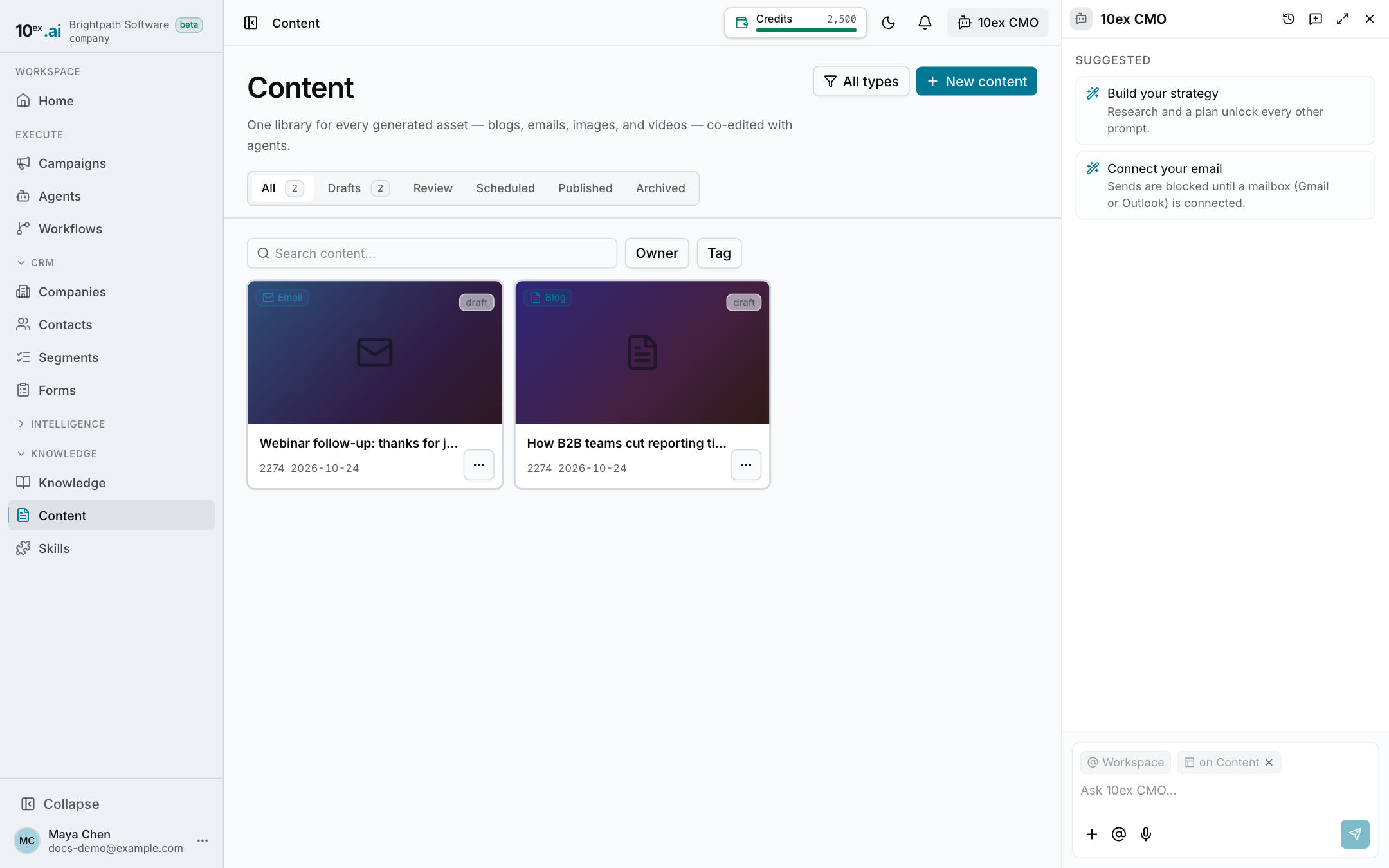
Task: Focus the Ask 10ex CMO input
Action: [1224, 790]
